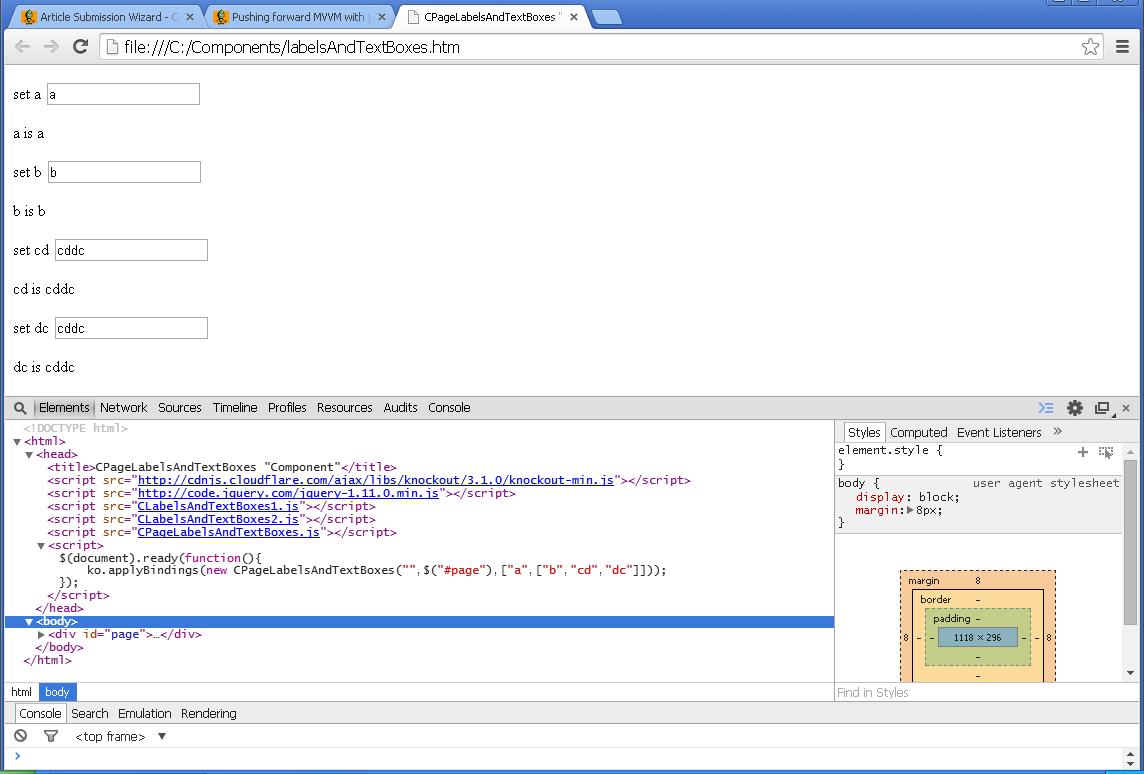Viewport: 1144px width, 774px height.
Task: Select the Styles sidebar tab
Action: click(x=864, y=433)
